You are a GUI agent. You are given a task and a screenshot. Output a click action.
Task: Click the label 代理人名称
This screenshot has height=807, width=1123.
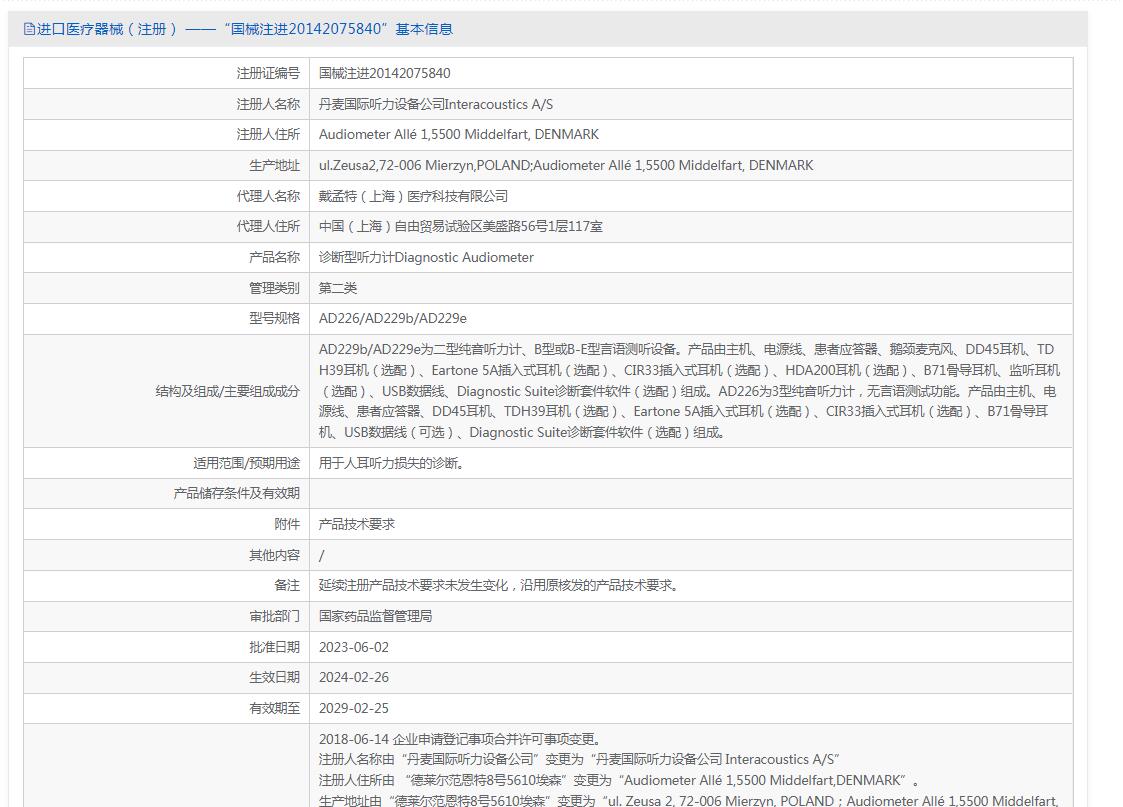click(268, 196)
